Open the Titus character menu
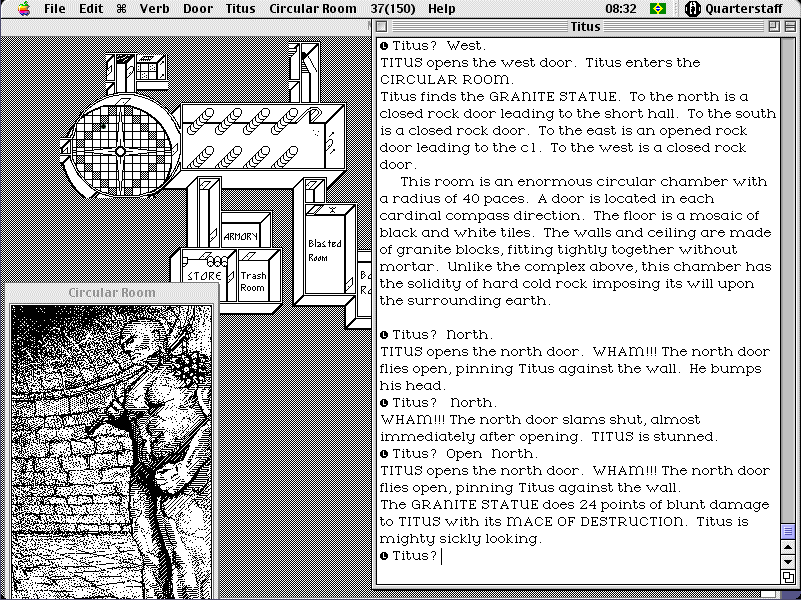The width and height of the screenshot is (801, 600). (240, 9)
